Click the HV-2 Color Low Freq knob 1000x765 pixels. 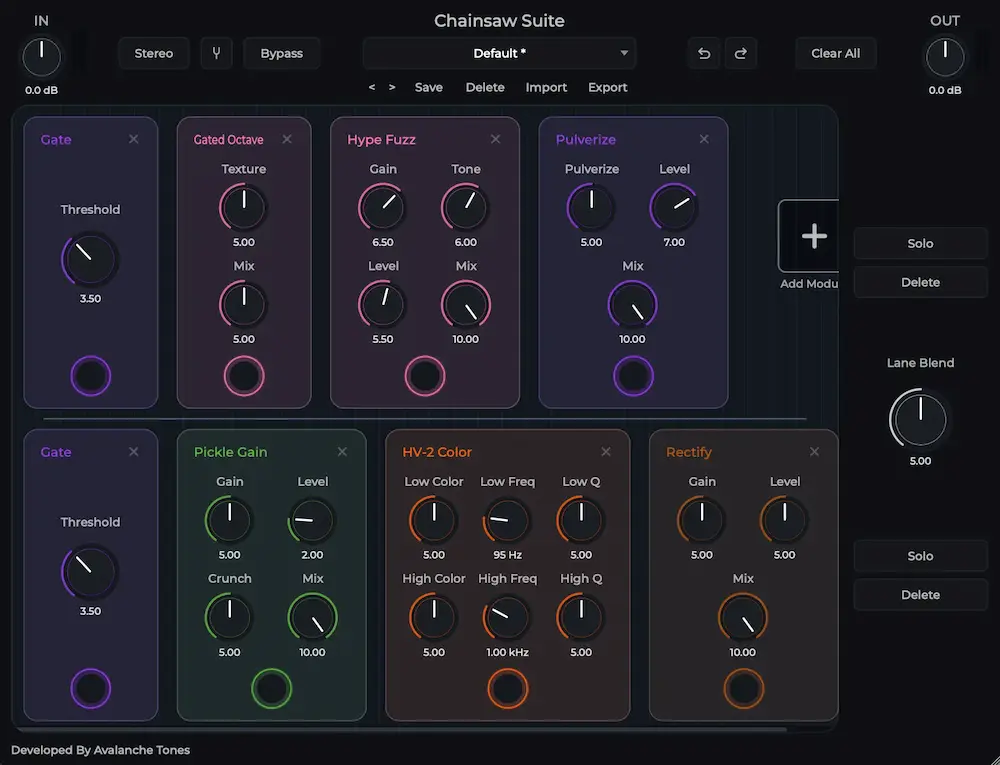point(508,520)
